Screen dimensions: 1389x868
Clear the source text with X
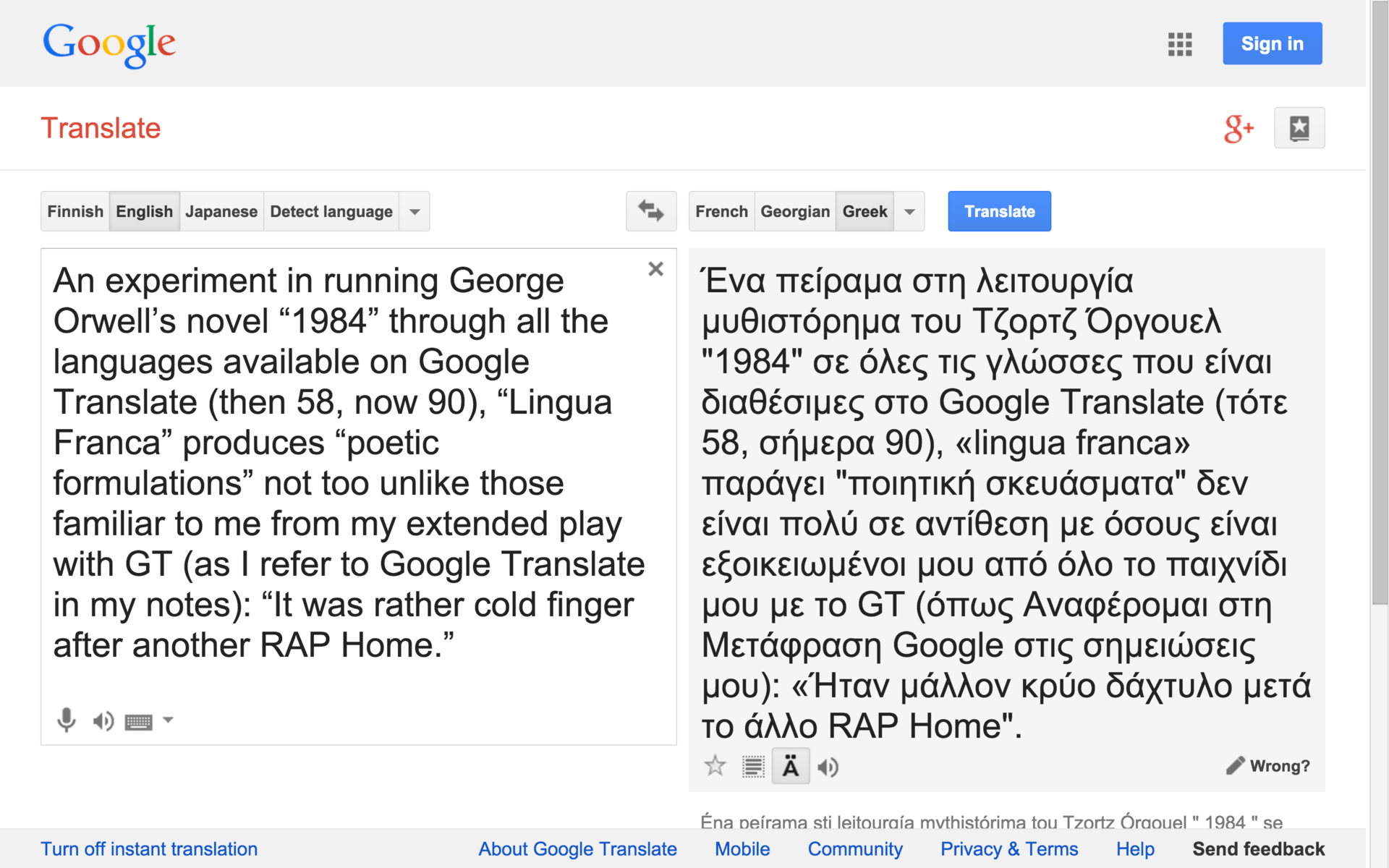tap(655, 269)
